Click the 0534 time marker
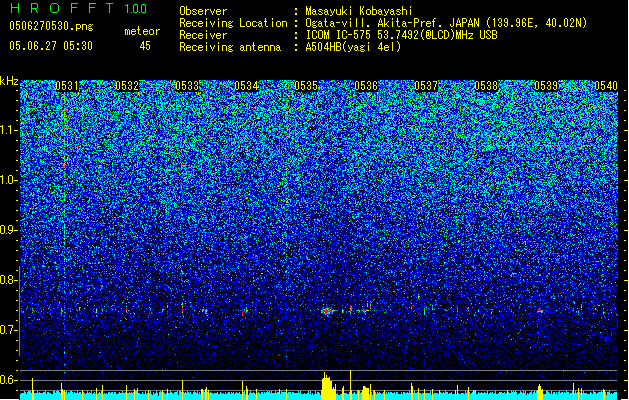The width and height of the screenshot is (629, 400). tap(247, 86)
